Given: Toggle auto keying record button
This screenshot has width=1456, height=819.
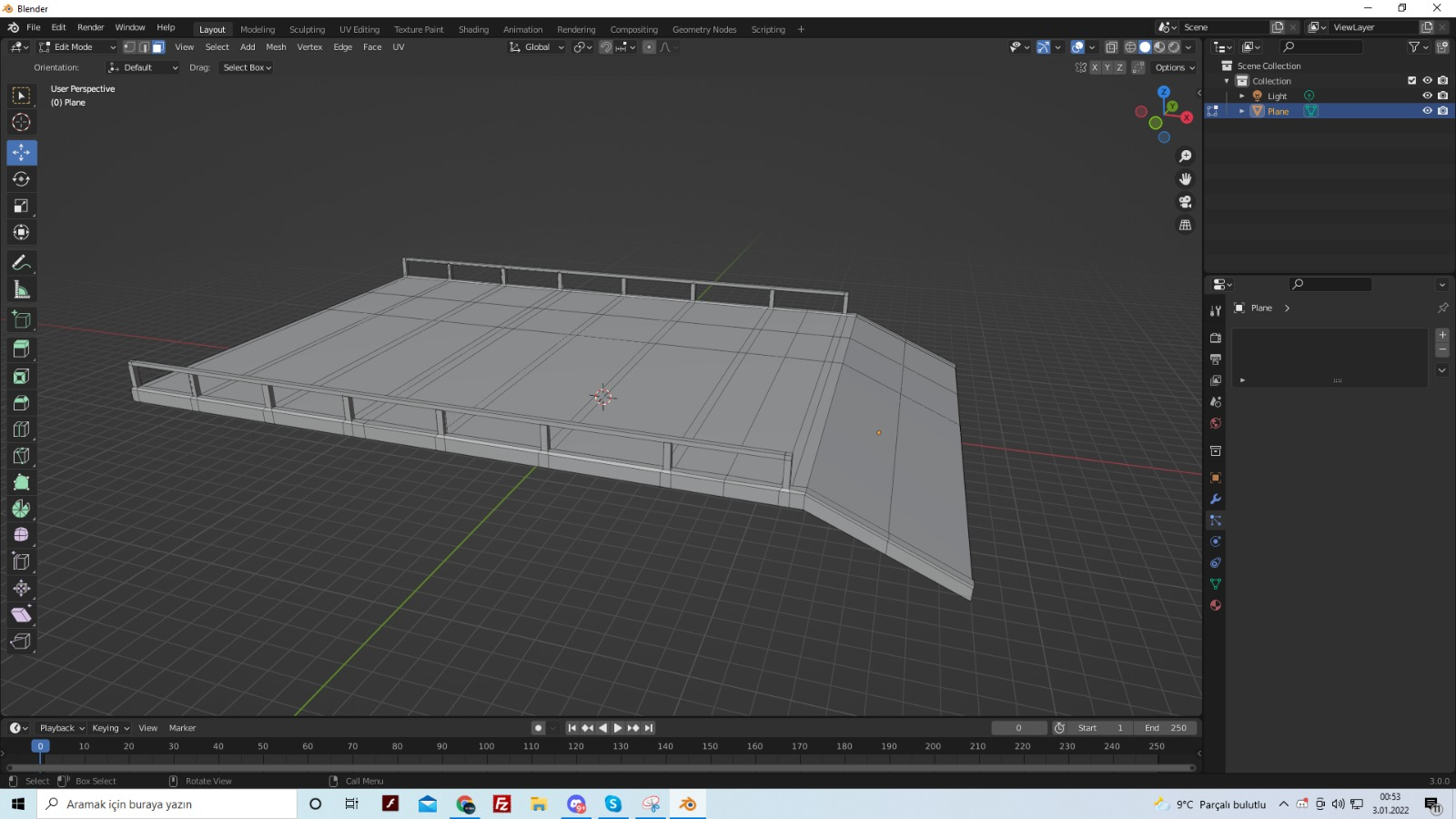Looking at the screenshot, I should 538,728.
